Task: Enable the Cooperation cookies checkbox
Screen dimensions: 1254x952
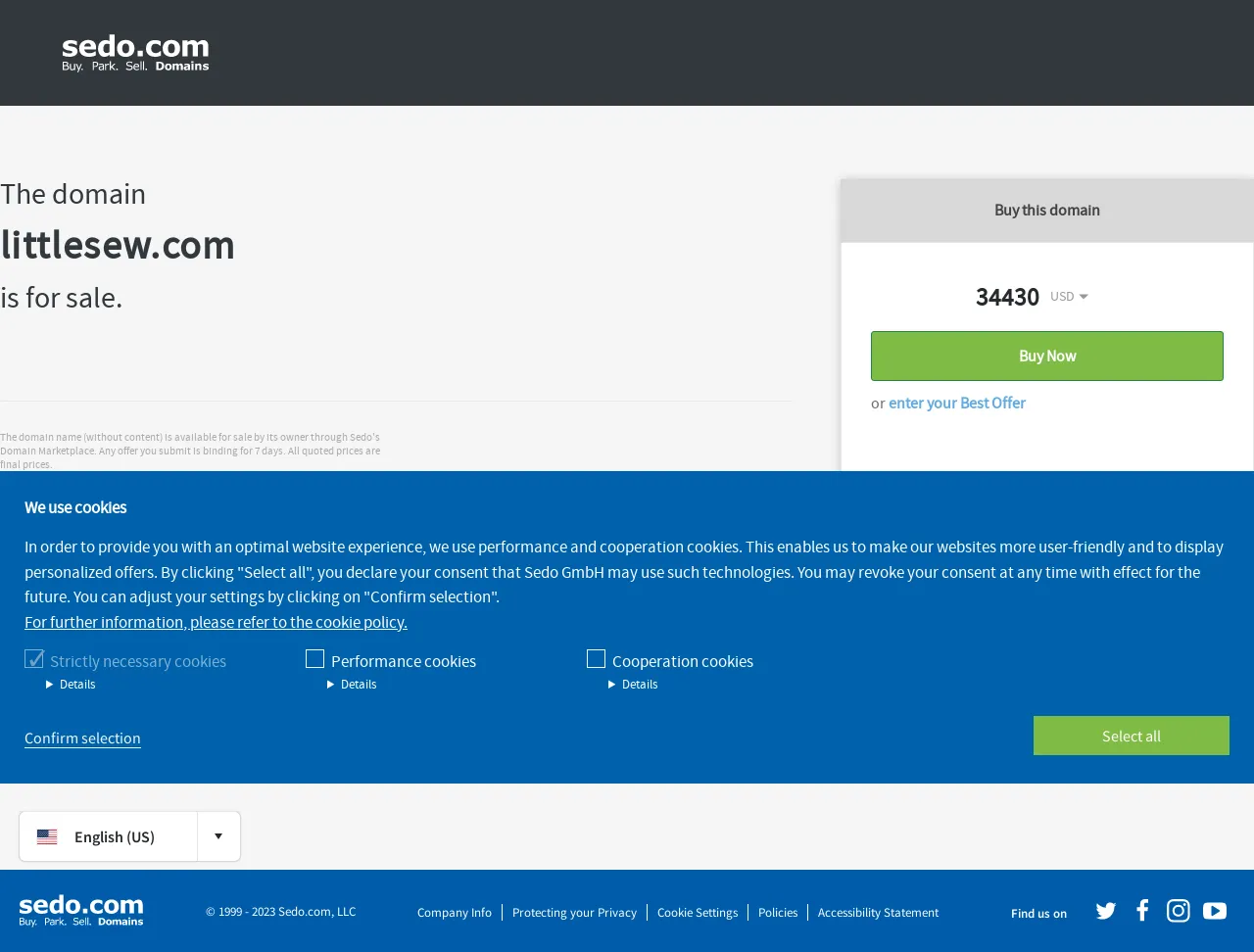Action: point(596,659)
